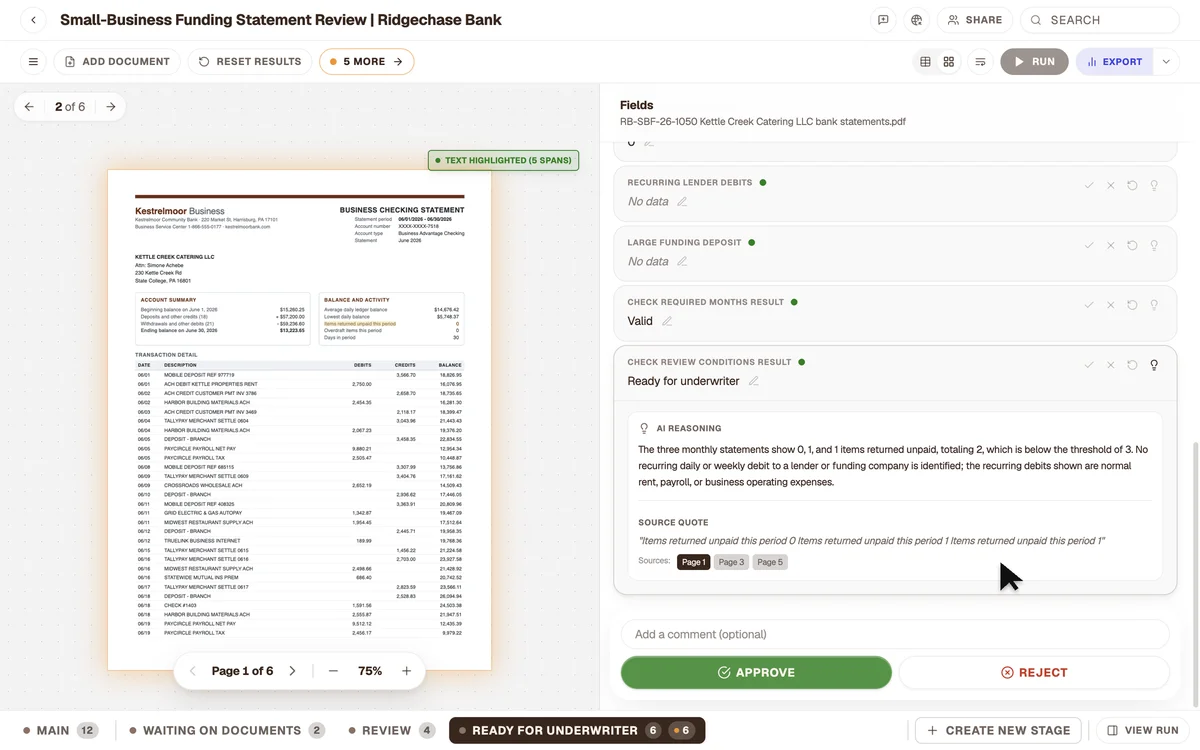Go to previous PDF page
The height and width of the screenshot is (750, 1200).
click(x=193, y=671)
